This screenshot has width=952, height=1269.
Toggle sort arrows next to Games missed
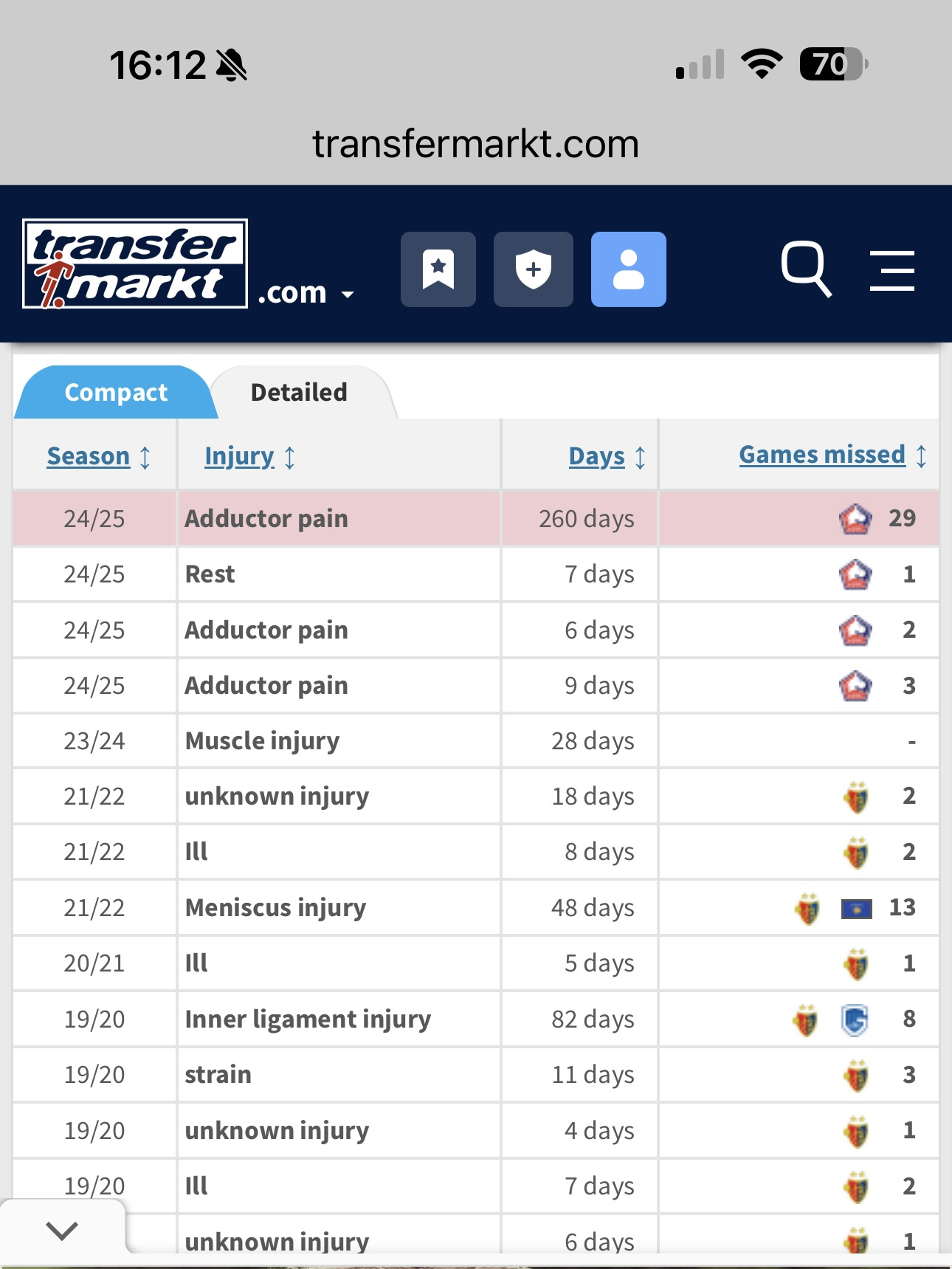click(x=921, y=455)
